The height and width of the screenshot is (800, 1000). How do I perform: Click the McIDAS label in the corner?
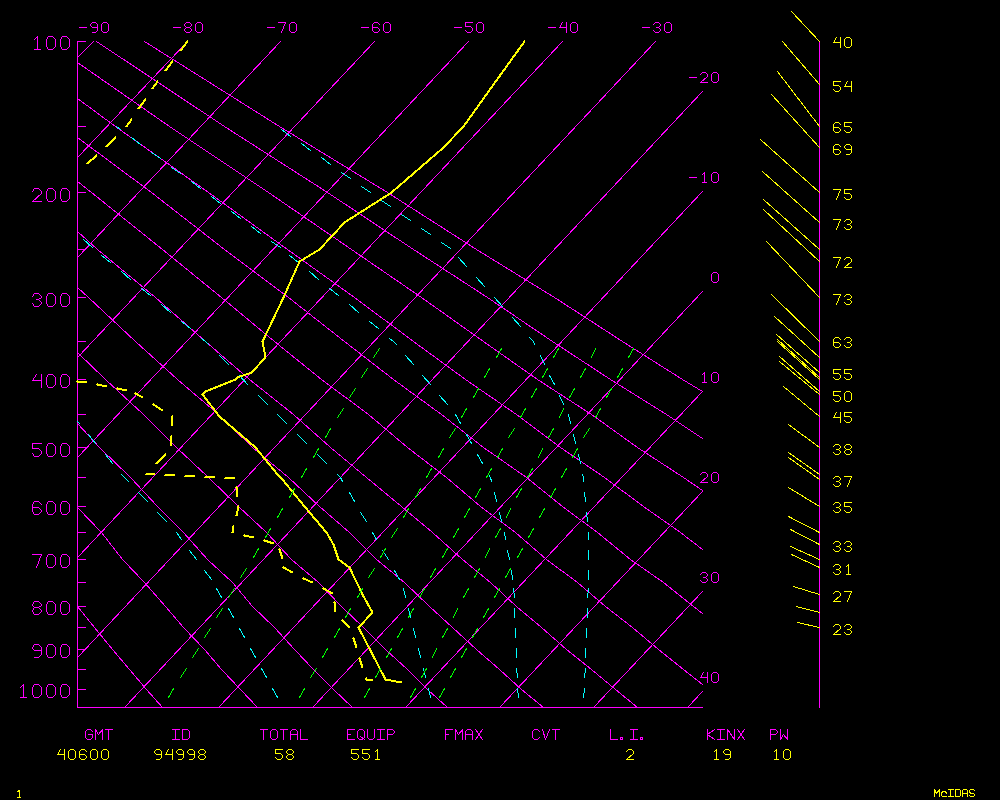click(x=954, y=793)
